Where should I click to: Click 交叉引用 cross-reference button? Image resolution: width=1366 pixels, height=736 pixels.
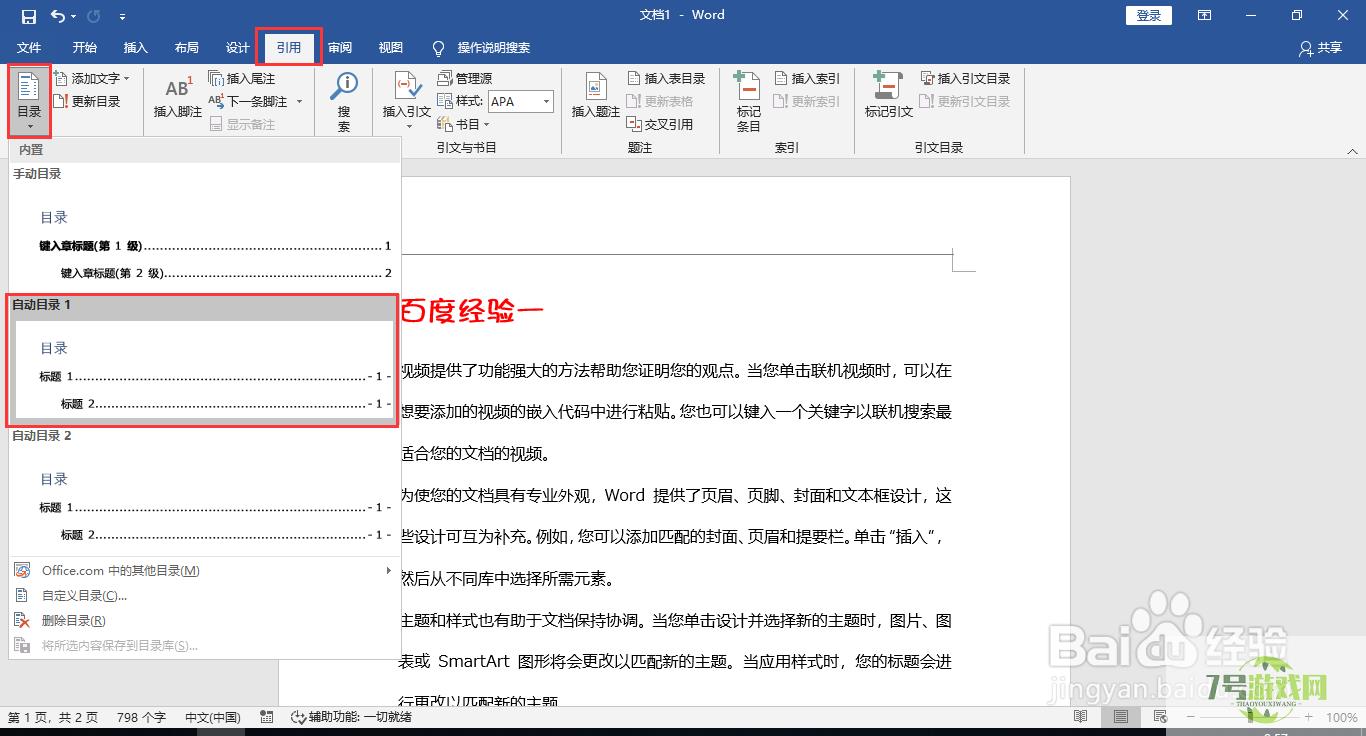point(660,124)
